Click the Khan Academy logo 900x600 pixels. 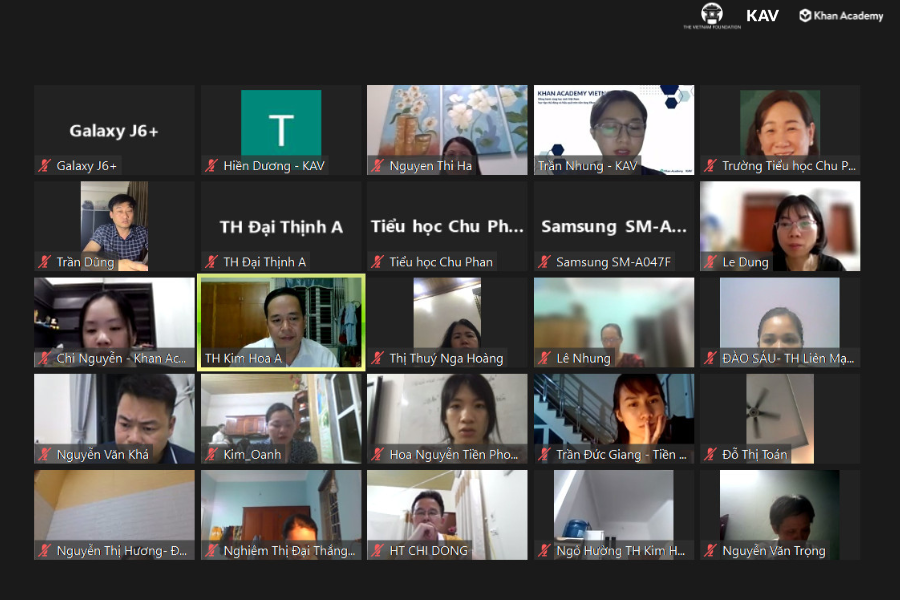(x=841, y=15)
